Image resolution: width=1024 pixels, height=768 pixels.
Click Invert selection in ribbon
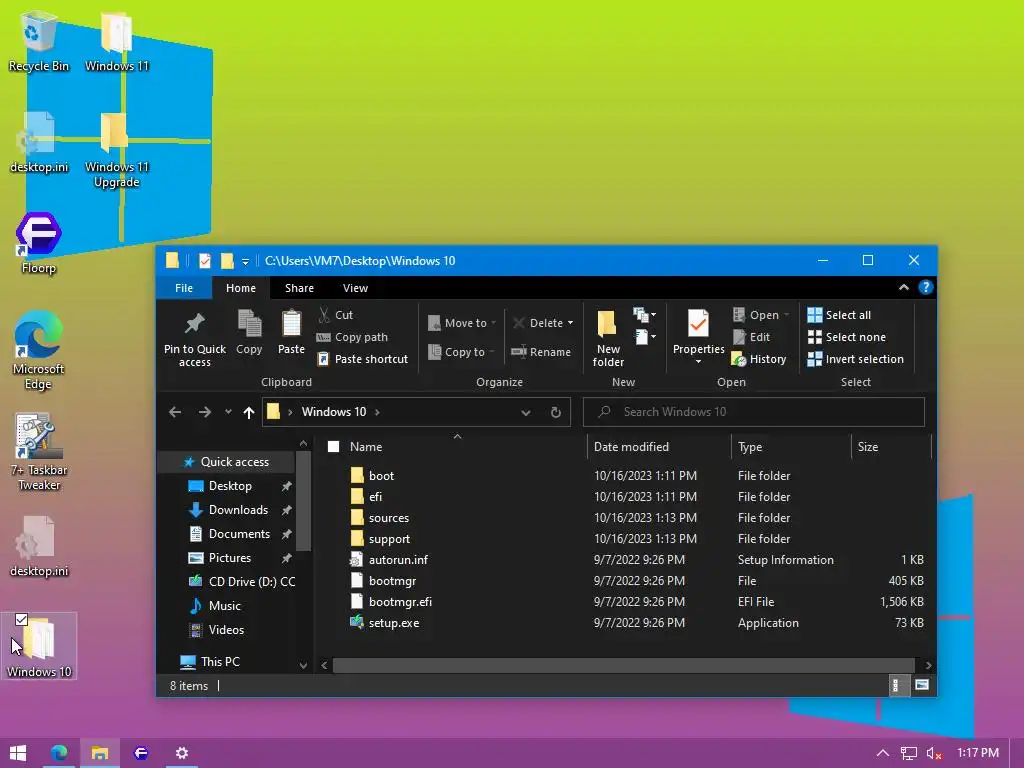point(856,359)
